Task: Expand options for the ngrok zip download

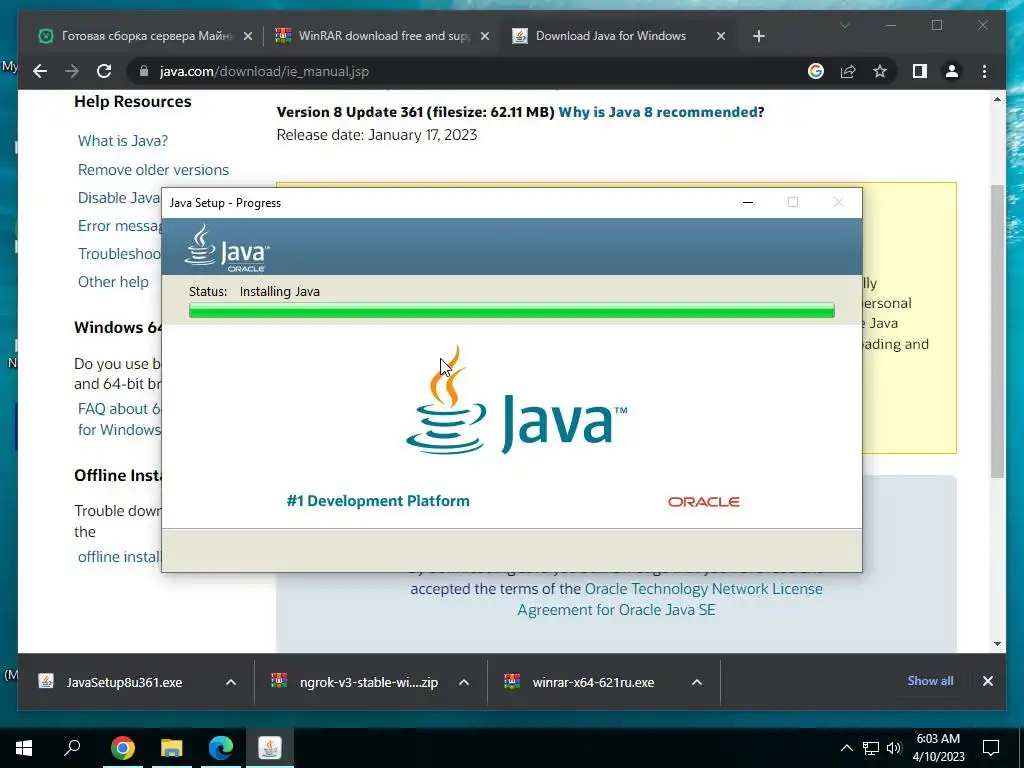Action: point(464,682)
